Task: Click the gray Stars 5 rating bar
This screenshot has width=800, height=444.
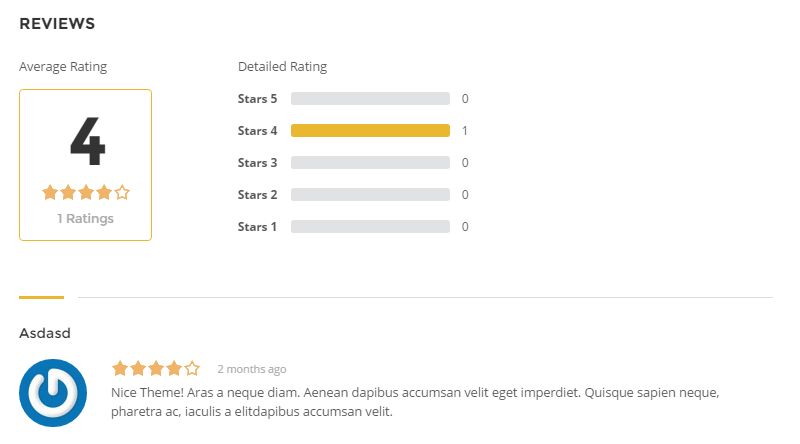Action: pyautogui.click(x=370, y=98)
